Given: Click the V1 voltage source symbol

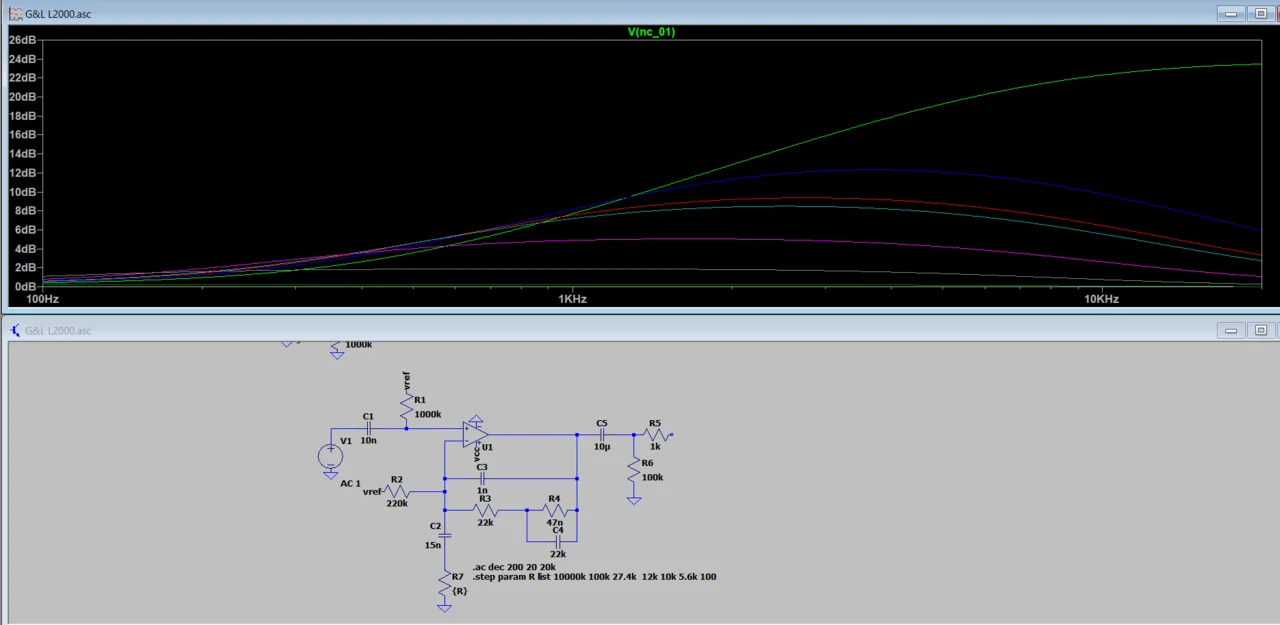Looking at the screenshot, I should coord(330,456).
